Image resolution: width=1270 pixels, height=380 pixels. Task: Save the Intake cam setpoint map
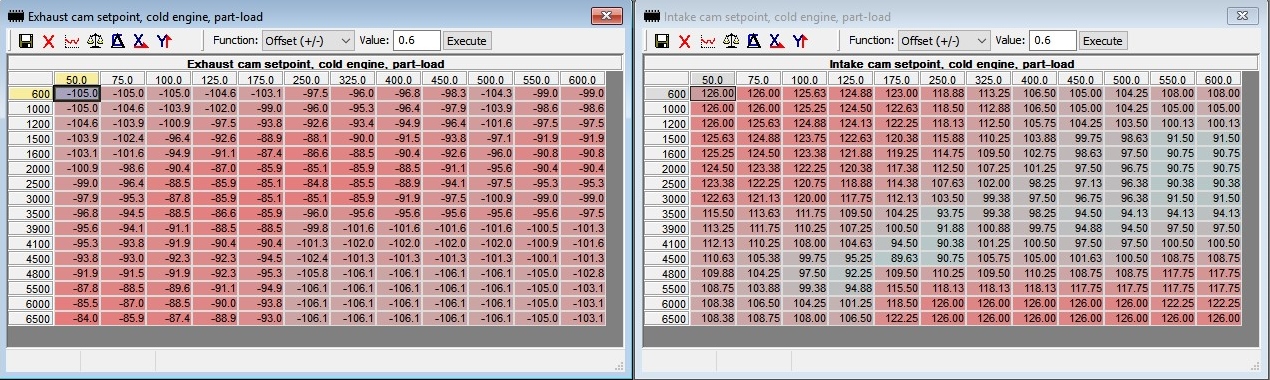pos(662,41)
